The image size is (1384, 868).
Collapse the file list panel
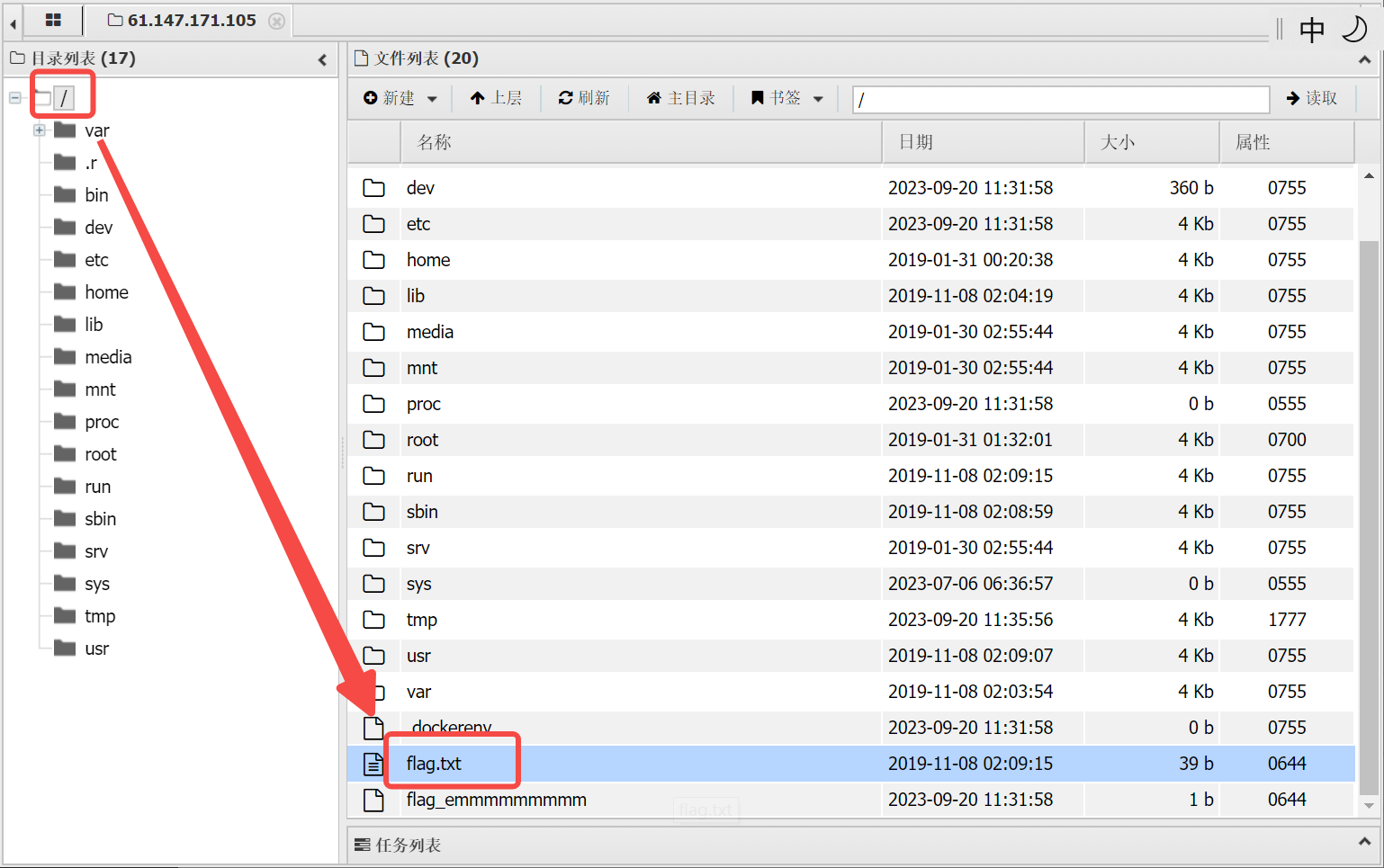(1364, 59)
